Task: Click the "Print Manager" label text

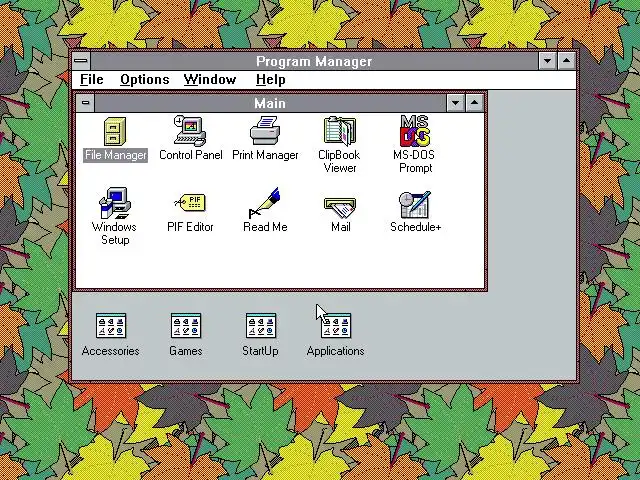Action: (265, 155)
